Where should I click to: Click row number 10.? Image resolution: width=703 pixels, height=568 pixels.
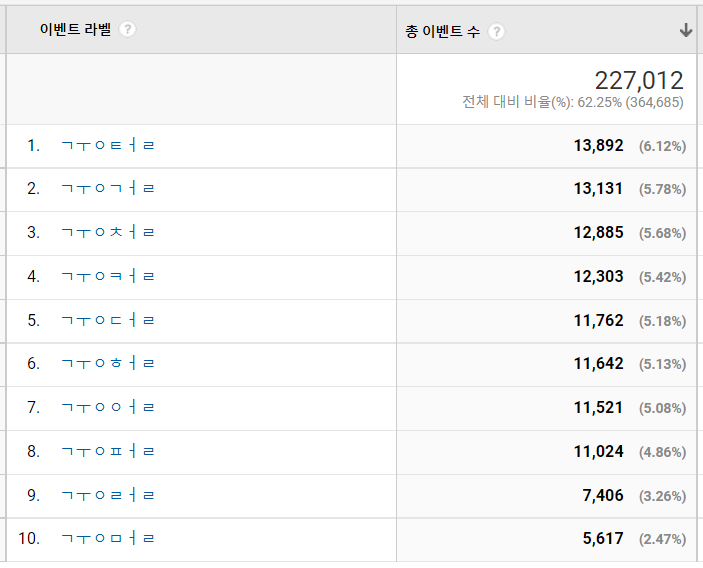point(29,538)
